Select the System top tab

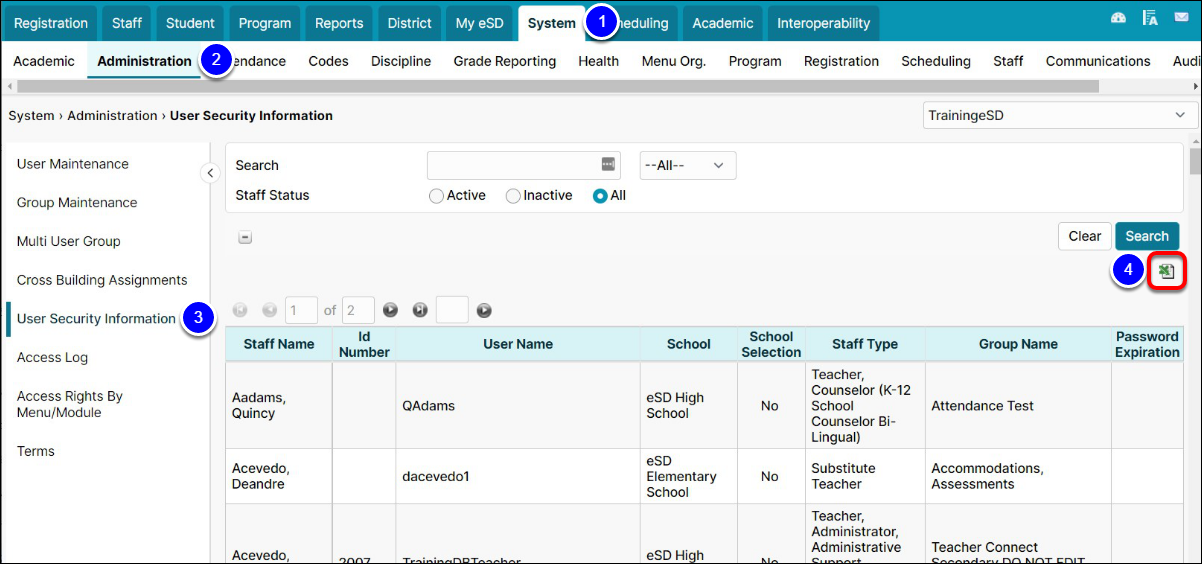click(x=552, y=23)
